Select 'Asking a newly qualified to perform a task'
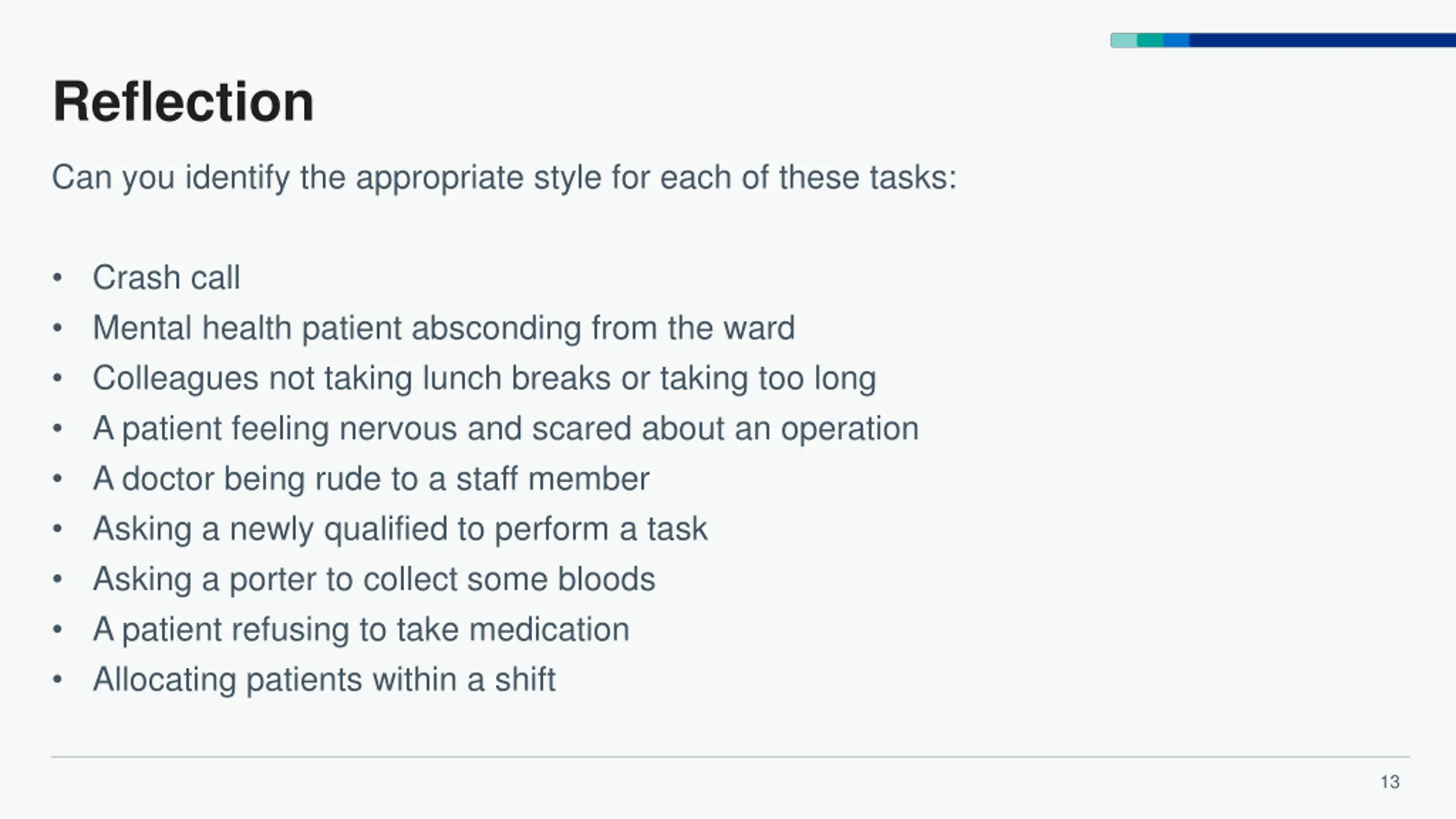Viewport: 1456px width, 819px height. pyautogui.click(x=400, y=529)
